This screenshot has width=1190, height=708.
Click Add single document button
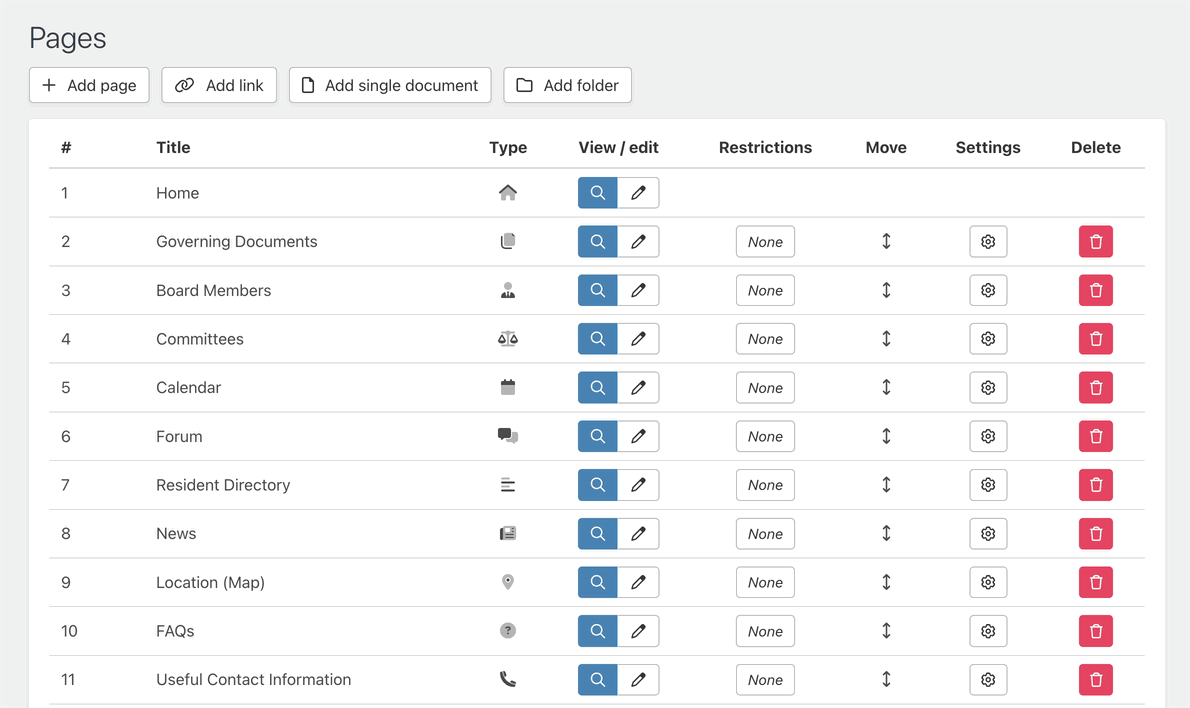point(390,85)
